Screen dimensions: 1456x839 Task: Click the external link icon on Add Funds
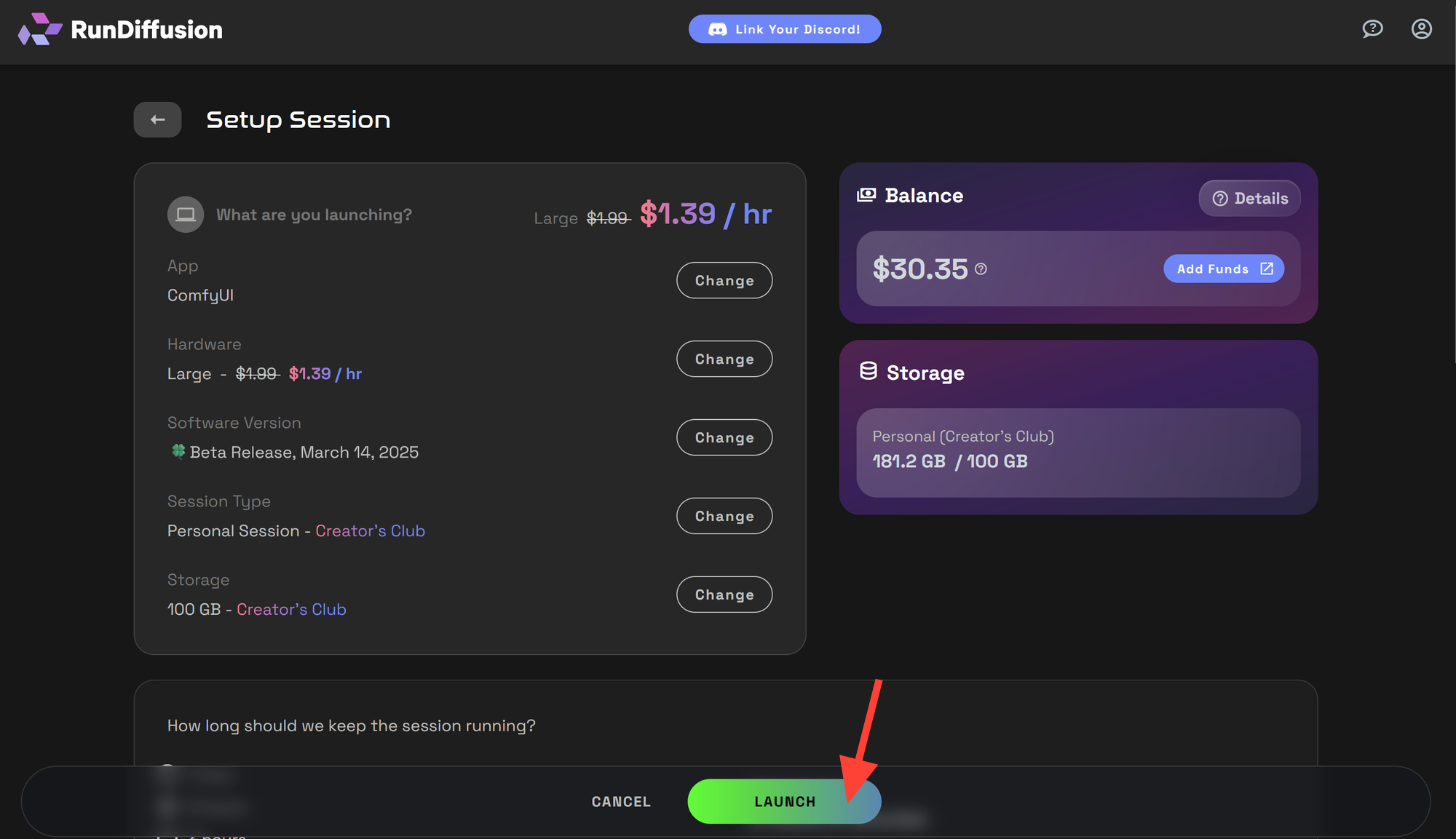(1267, 269)
